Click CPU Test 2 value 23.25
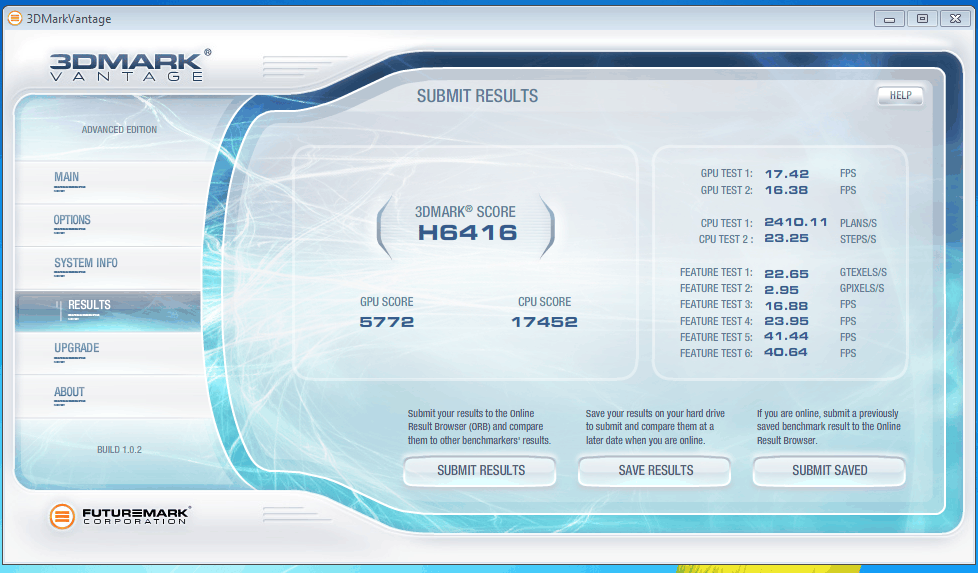Viewport: 978px width, 573px height. click(786, 238)
